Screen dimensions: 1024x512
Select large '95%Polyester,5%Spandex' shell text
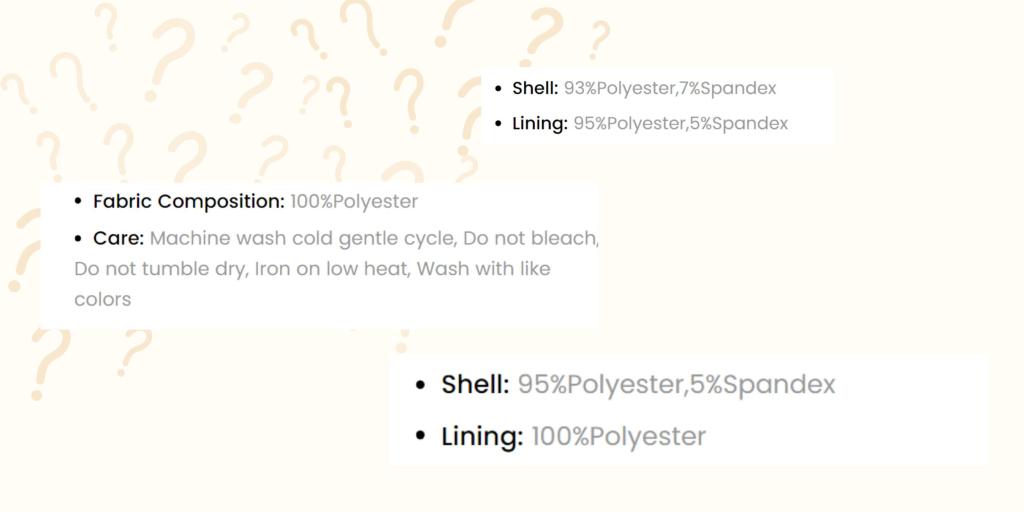677,385
